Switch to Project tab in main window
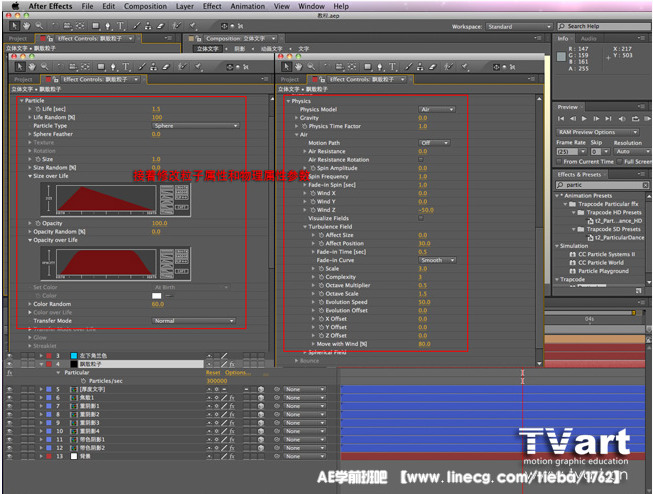This screenshot has height=494, width=653. coord(18,38)
